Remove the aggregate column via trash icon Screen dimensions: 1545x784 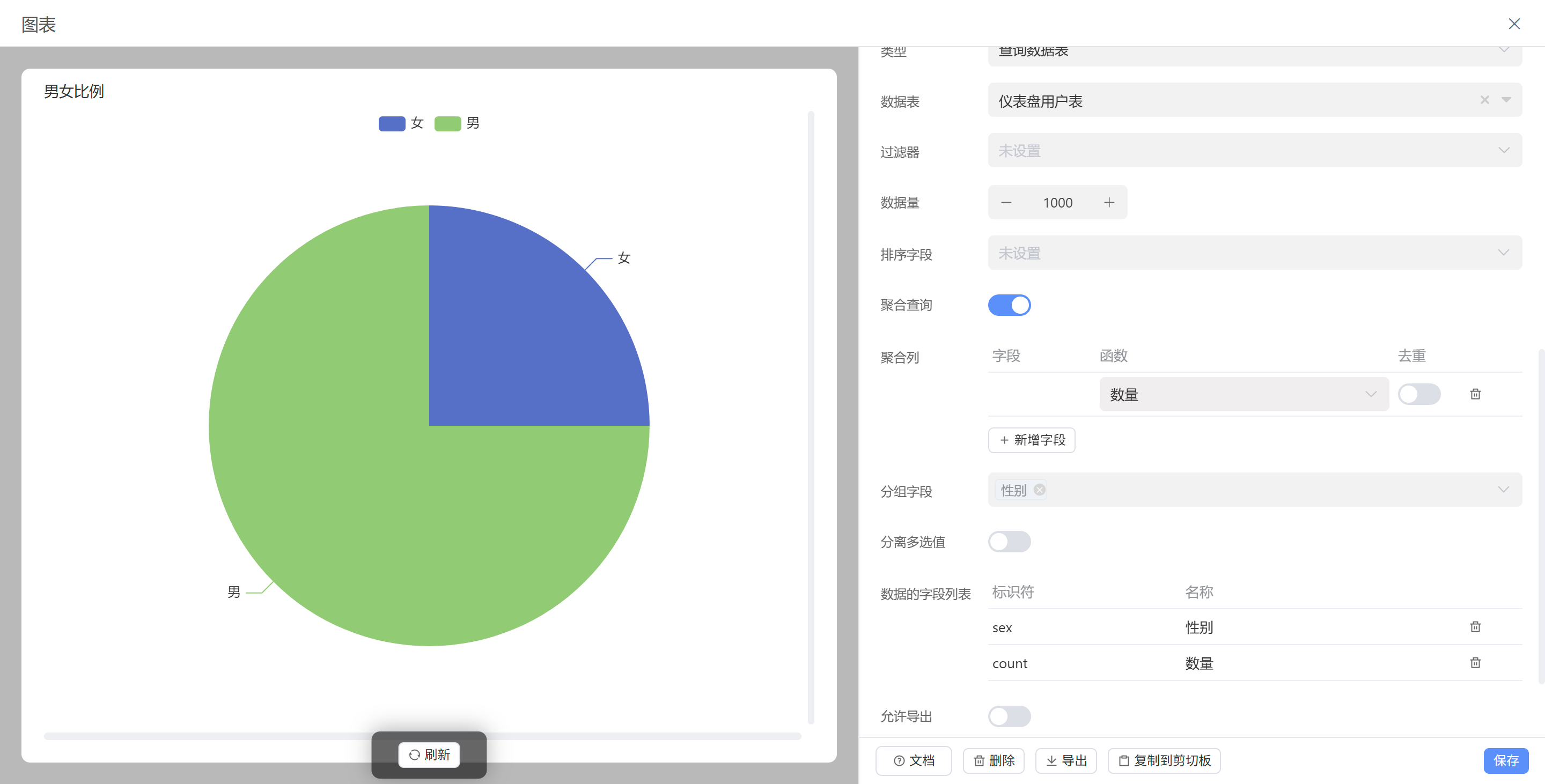point(1475,394)
